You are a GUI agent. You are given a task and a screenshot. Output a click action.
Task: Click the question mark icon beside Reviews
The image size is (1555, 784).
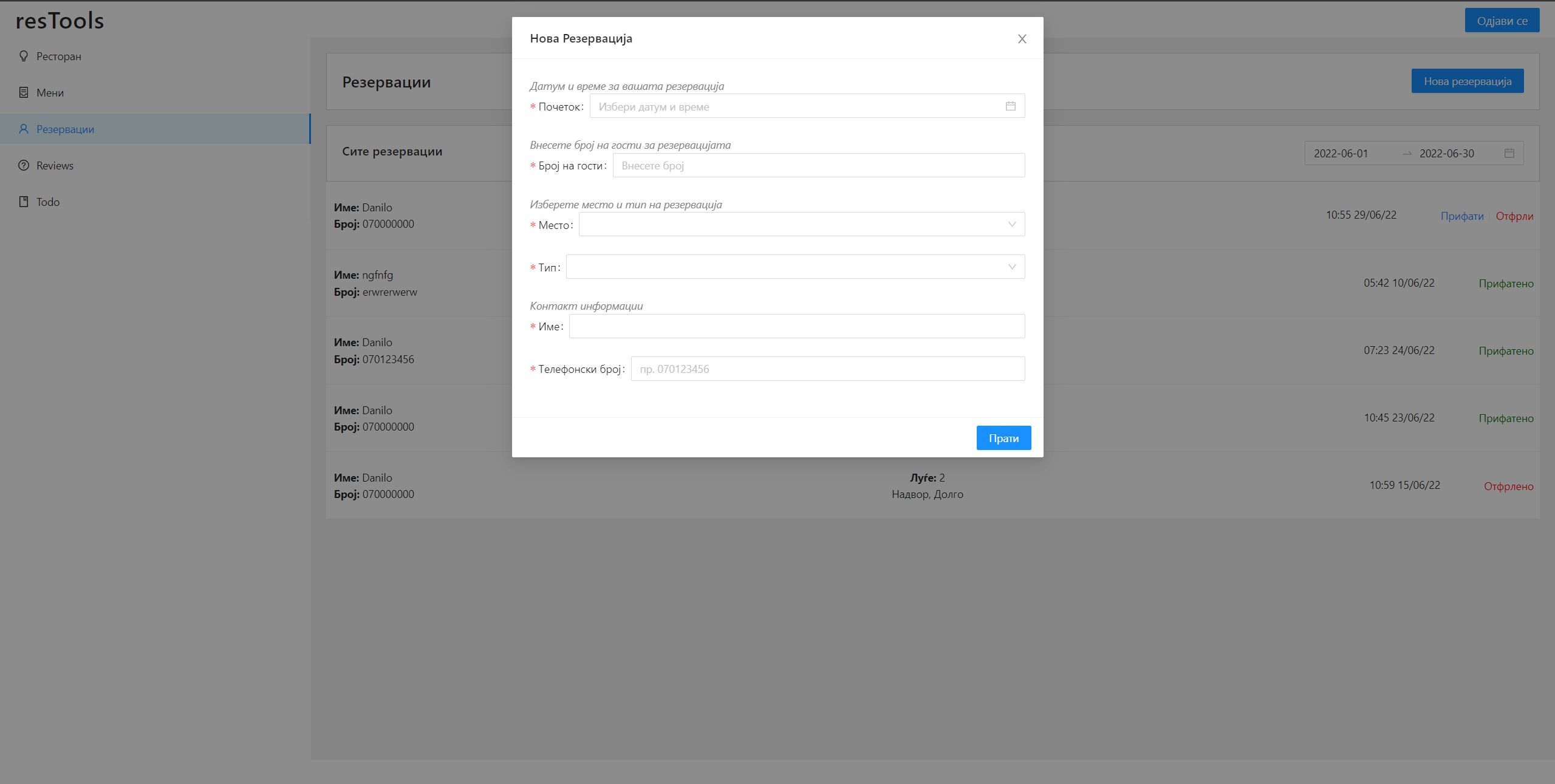pos(24,165)
